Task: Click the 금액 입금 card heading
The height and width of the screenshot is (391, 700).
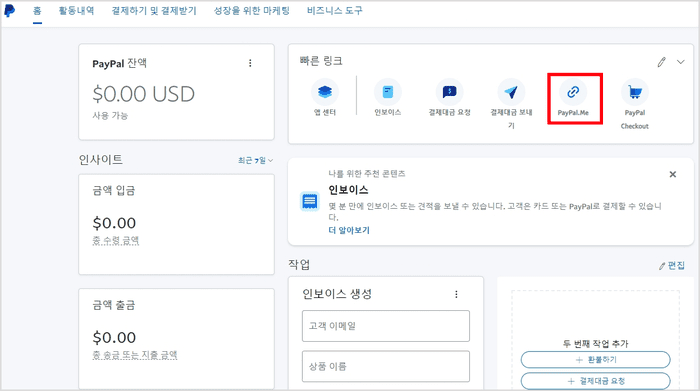Action: coord(113,191)
